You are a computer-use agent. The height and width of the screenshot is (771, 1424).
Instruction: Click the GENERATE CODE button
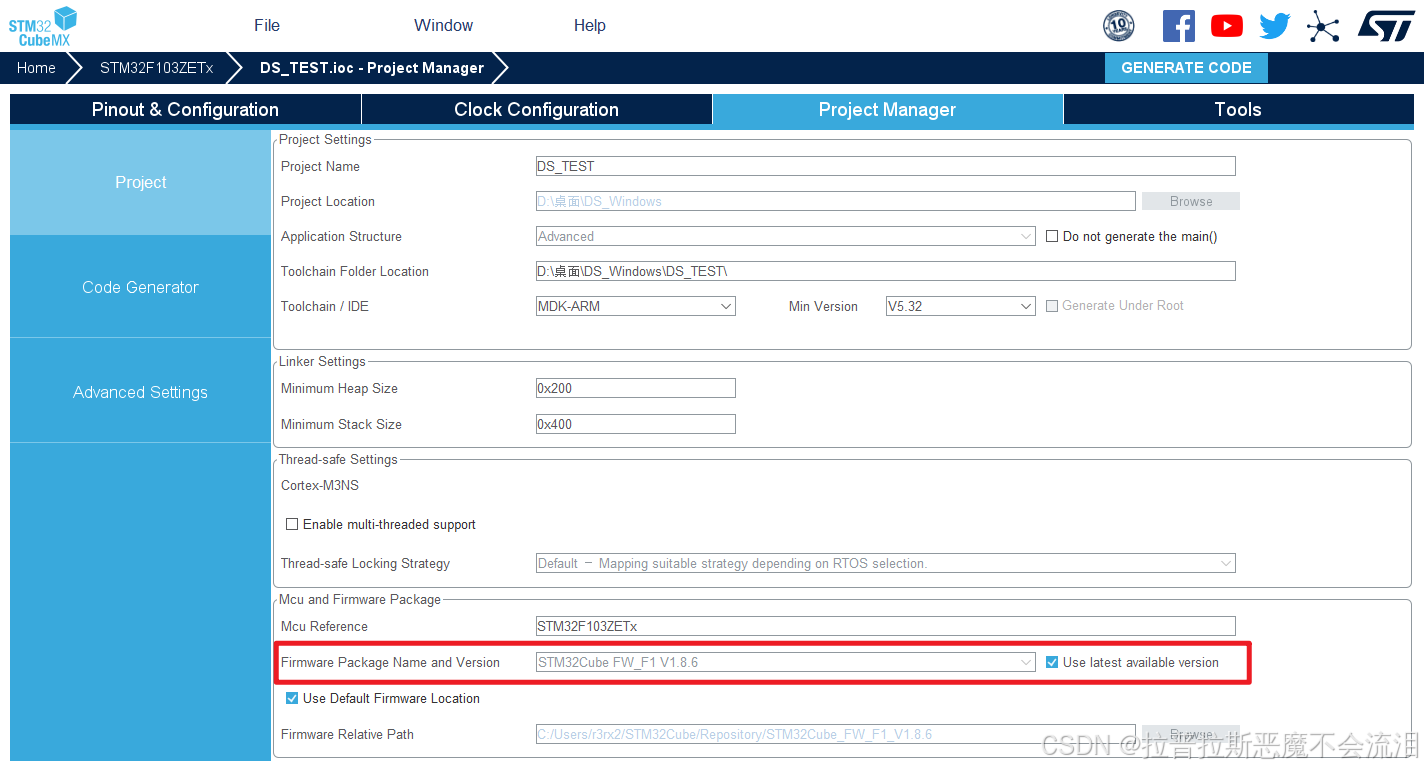point(1186,68)
